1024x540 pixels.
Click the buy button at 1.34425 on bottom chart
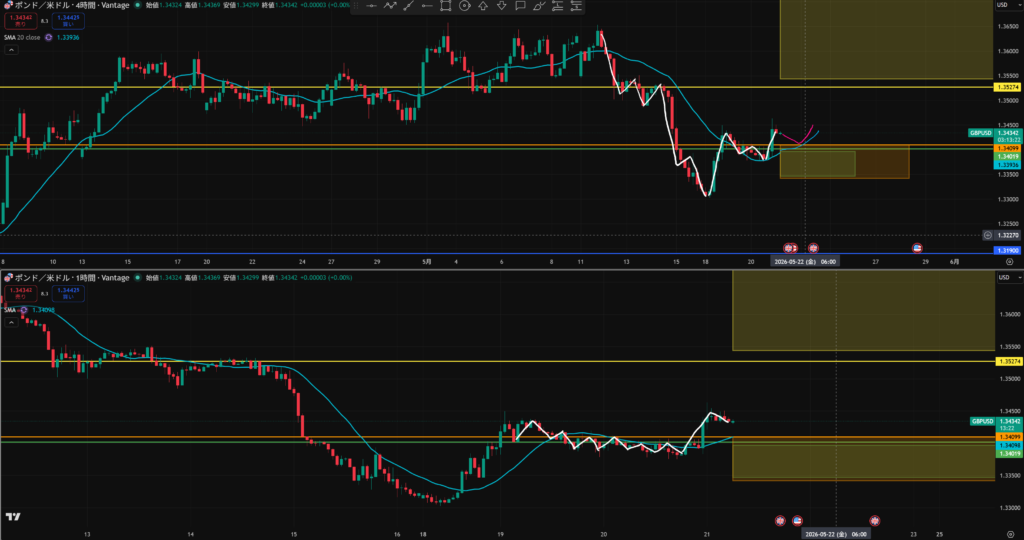pos(68,293)
